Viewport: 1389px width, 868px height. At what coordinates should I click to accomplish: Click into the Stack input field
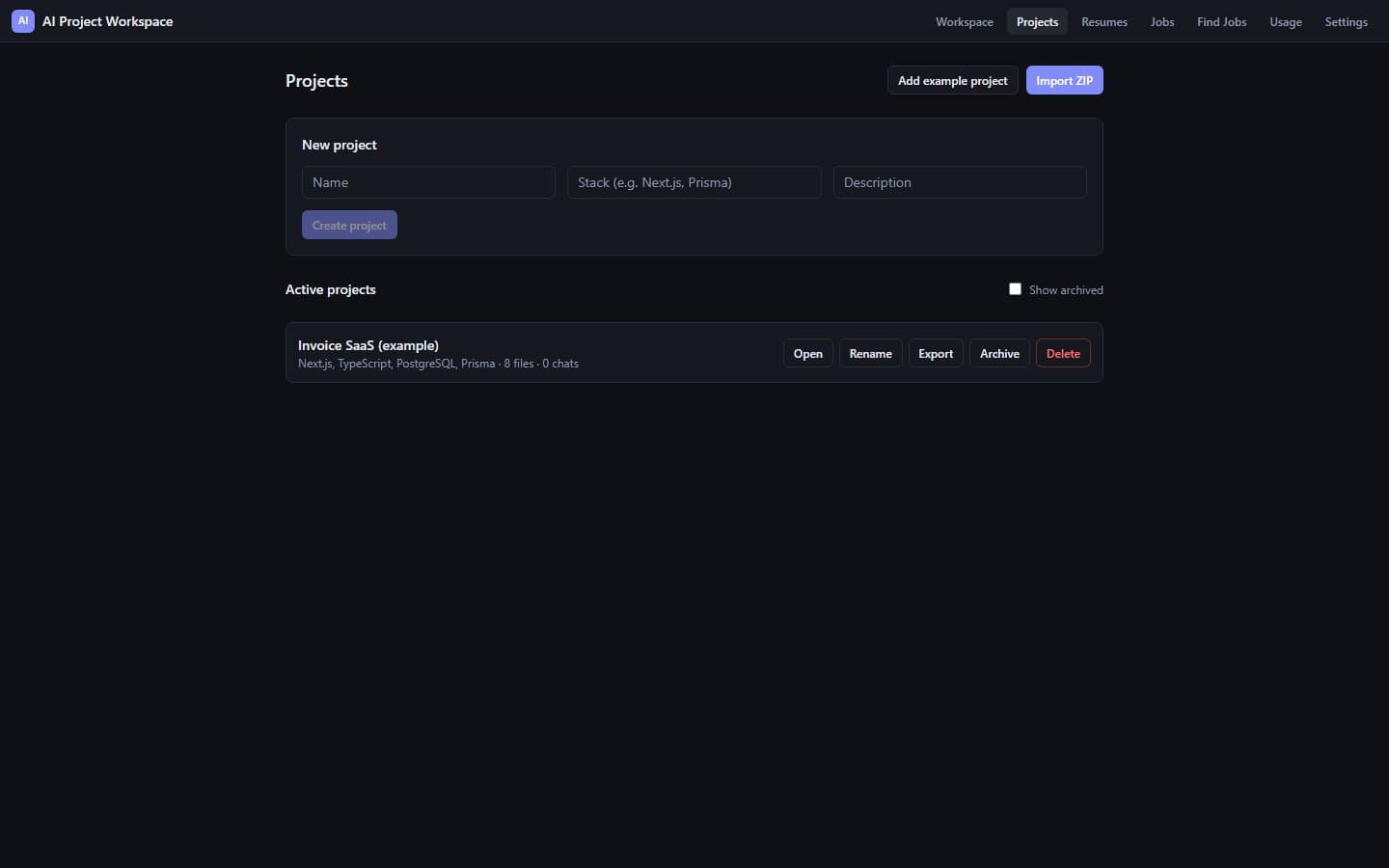[694, 182]
